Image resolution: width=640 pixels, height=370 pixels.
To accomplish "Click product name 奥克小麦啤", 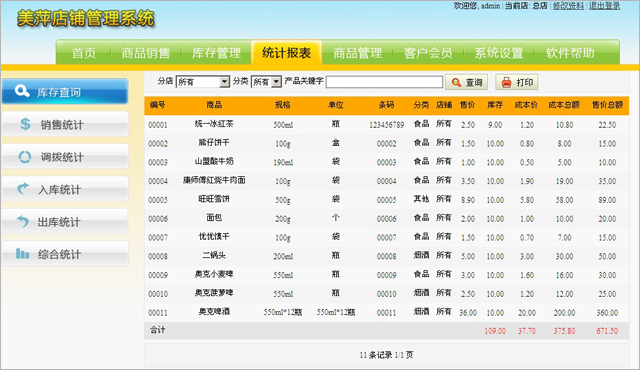I will tap(214, 274).
